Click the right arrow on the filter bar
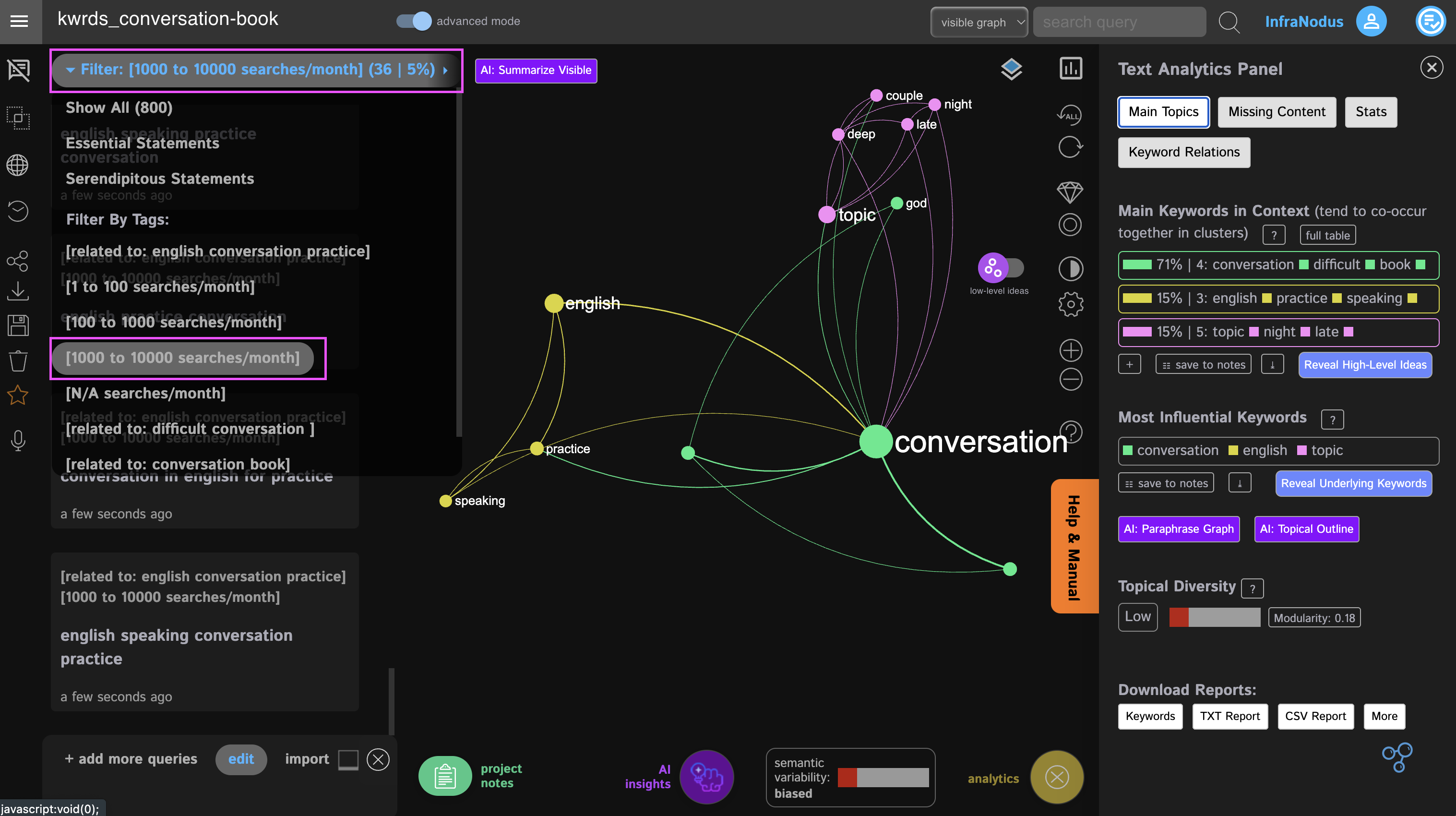Image resolution: width=1456 pixels, height=816 pixels. 446,70
